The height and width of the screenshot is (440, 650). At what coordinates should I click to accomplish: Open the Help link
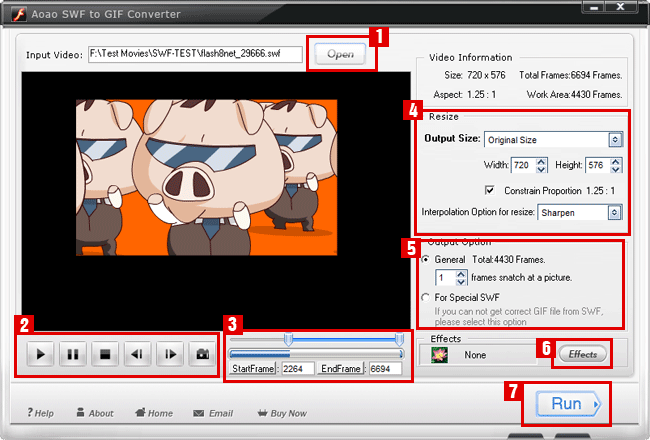click(x=40, y=413)
